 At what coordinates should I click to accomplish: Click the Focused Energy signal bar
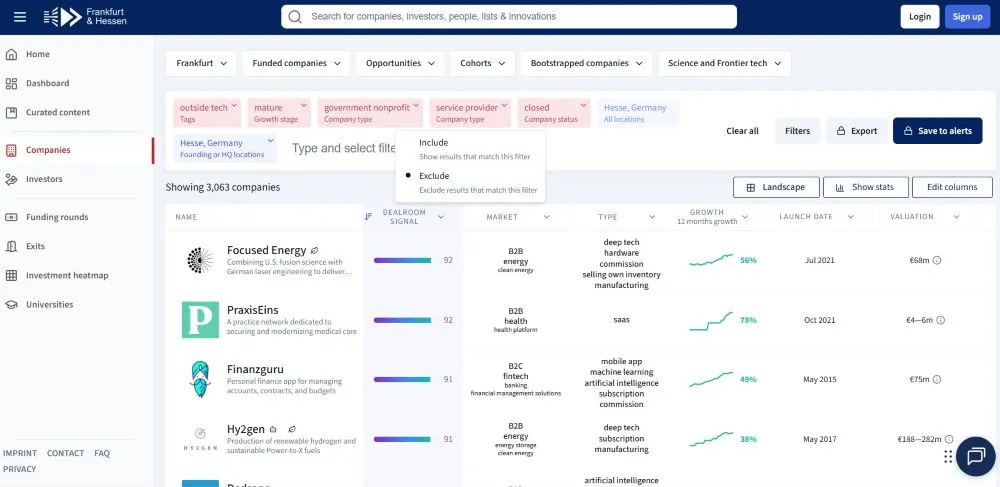(x=402, y=260)
